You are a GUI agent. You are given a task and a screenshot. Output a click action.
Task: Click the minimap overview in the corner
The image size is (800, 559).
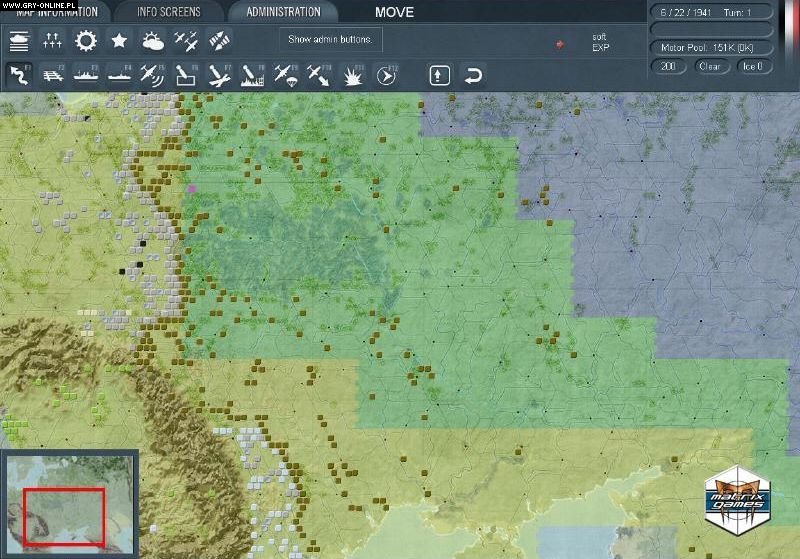[70, 504]
